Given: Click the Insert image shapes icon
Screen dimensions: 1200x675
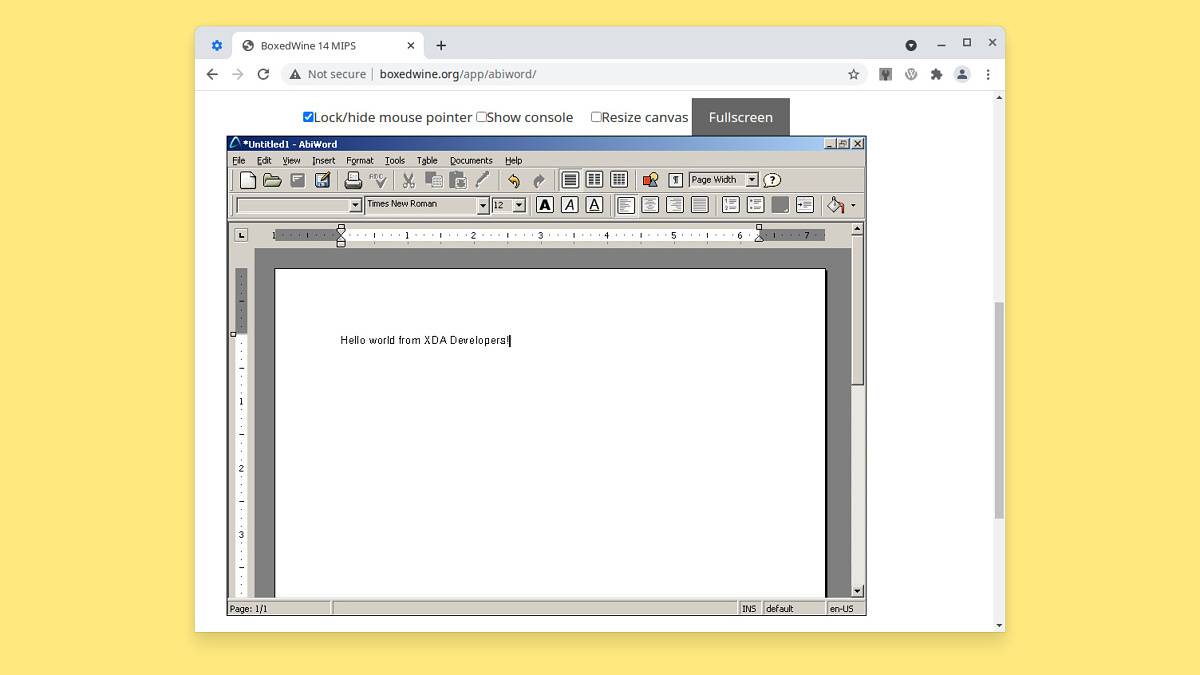Looking at the screenshot, I should 650,180.
